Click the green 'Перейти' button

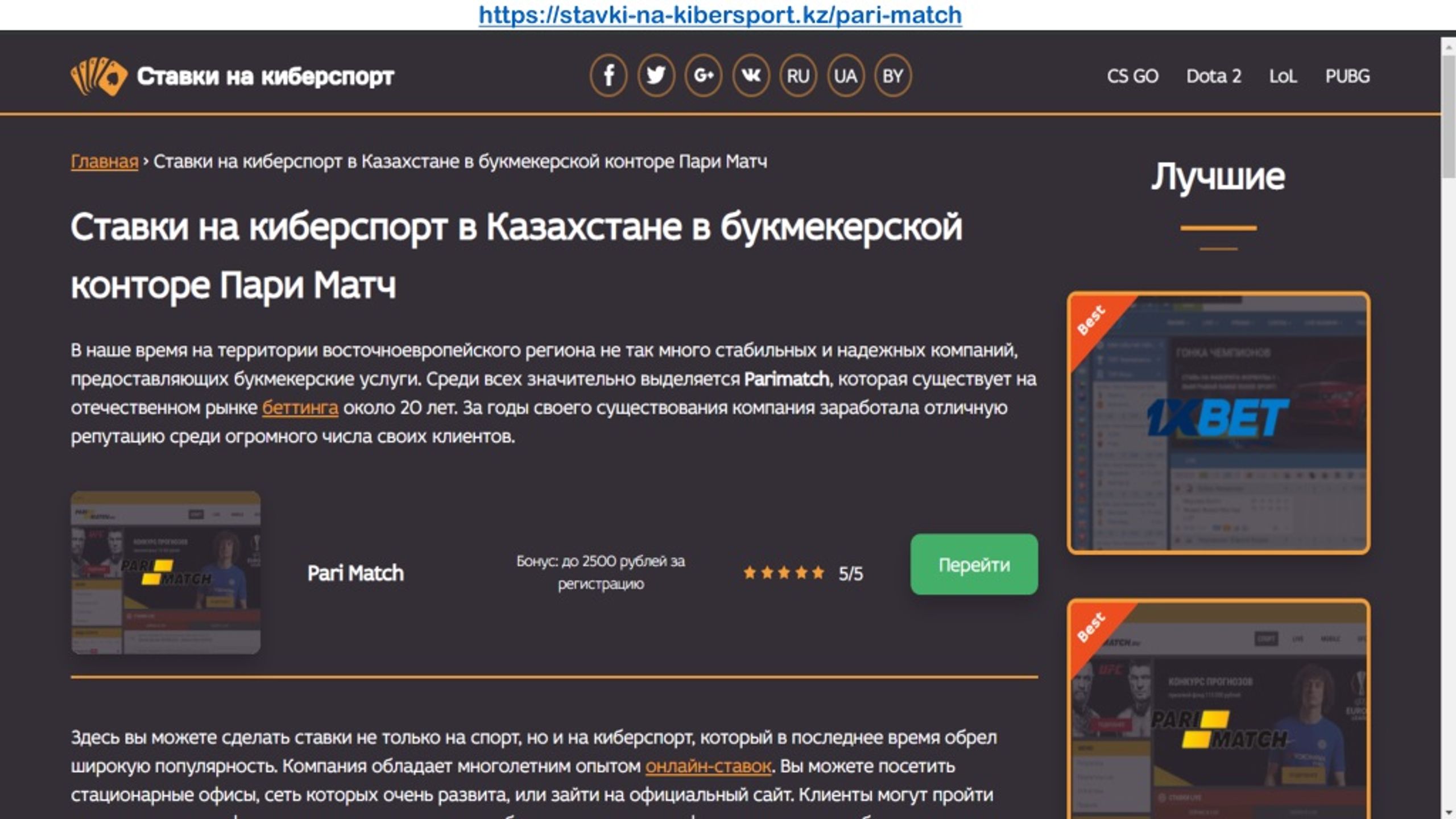[974, 564]
